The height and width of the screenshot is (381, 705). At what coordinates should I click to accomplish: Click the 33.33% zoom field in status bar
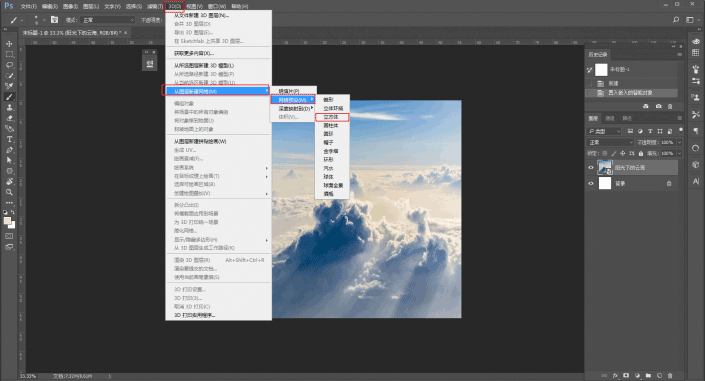pos(28,376)
